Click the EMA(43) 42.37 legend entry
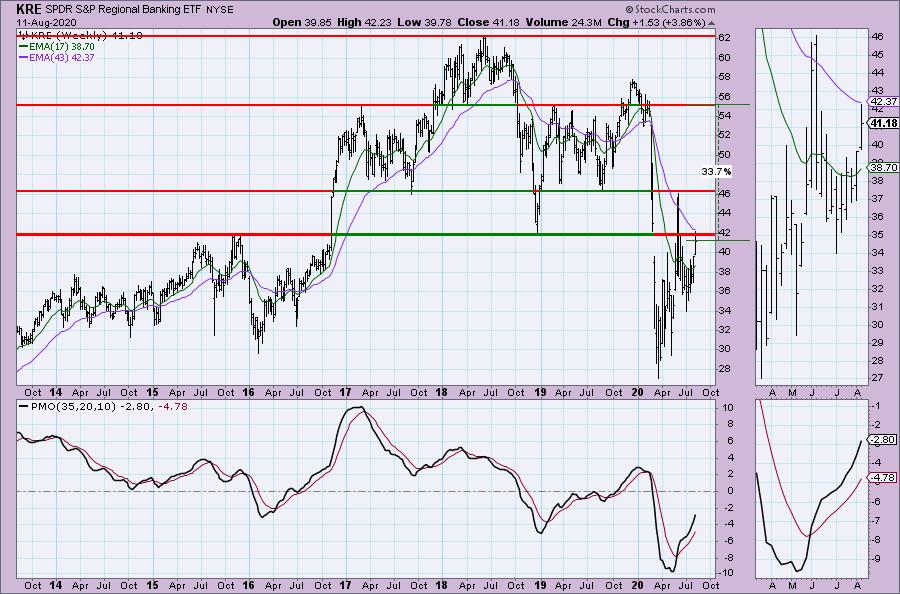Viewport: 900px width, 594px height. (x=62, y=57)
